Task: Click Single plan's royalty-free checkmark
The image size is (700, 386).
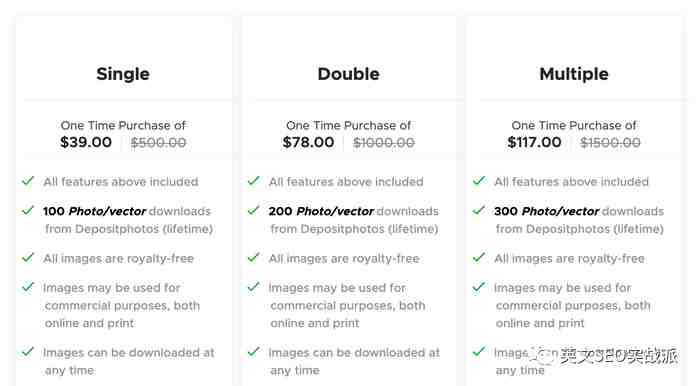Action: [x=28, y=257]
